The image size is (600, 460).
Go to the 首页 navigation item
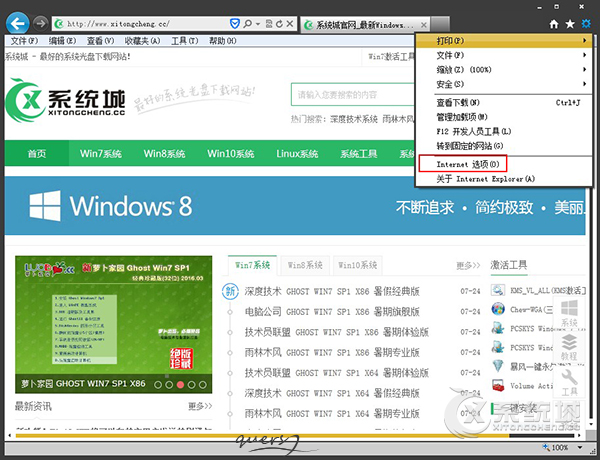click(37, 153)
